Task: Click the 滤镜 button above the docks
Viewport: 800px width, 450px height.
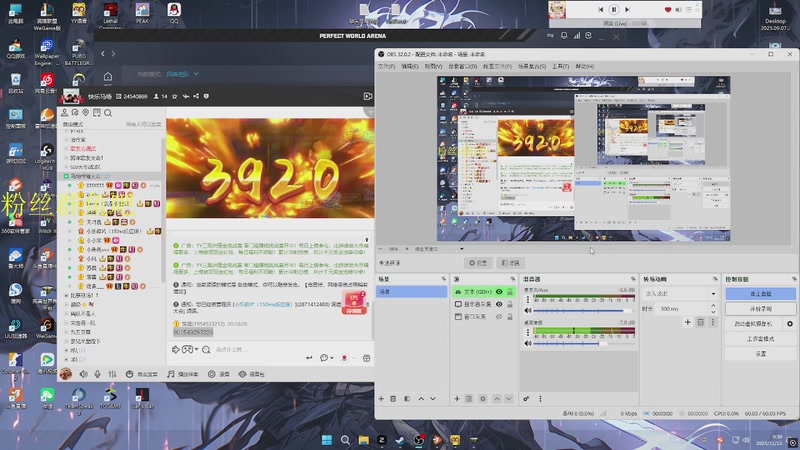Action: point(511,263)
